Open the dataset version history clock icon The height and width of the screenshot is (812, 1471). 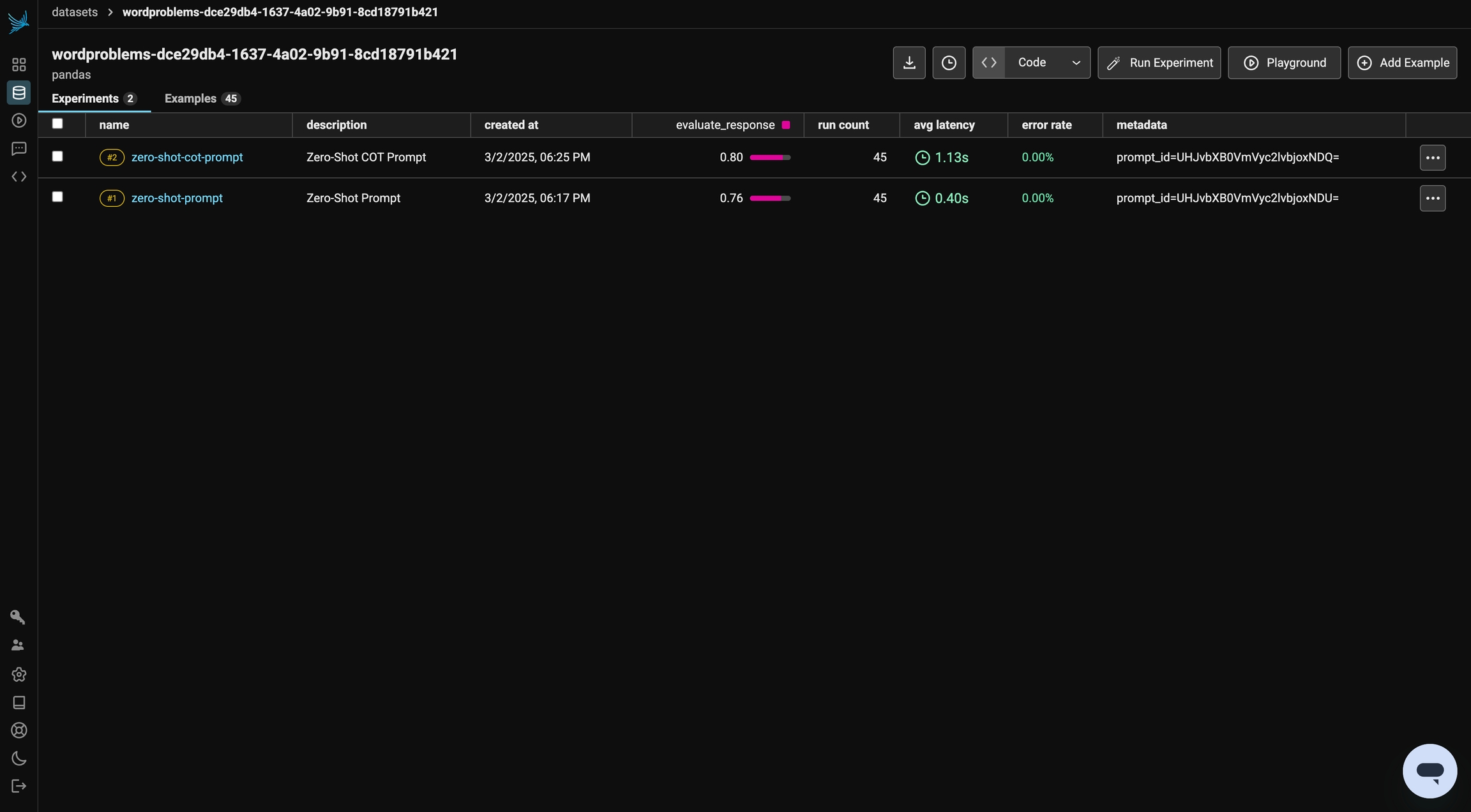[948, 63]
